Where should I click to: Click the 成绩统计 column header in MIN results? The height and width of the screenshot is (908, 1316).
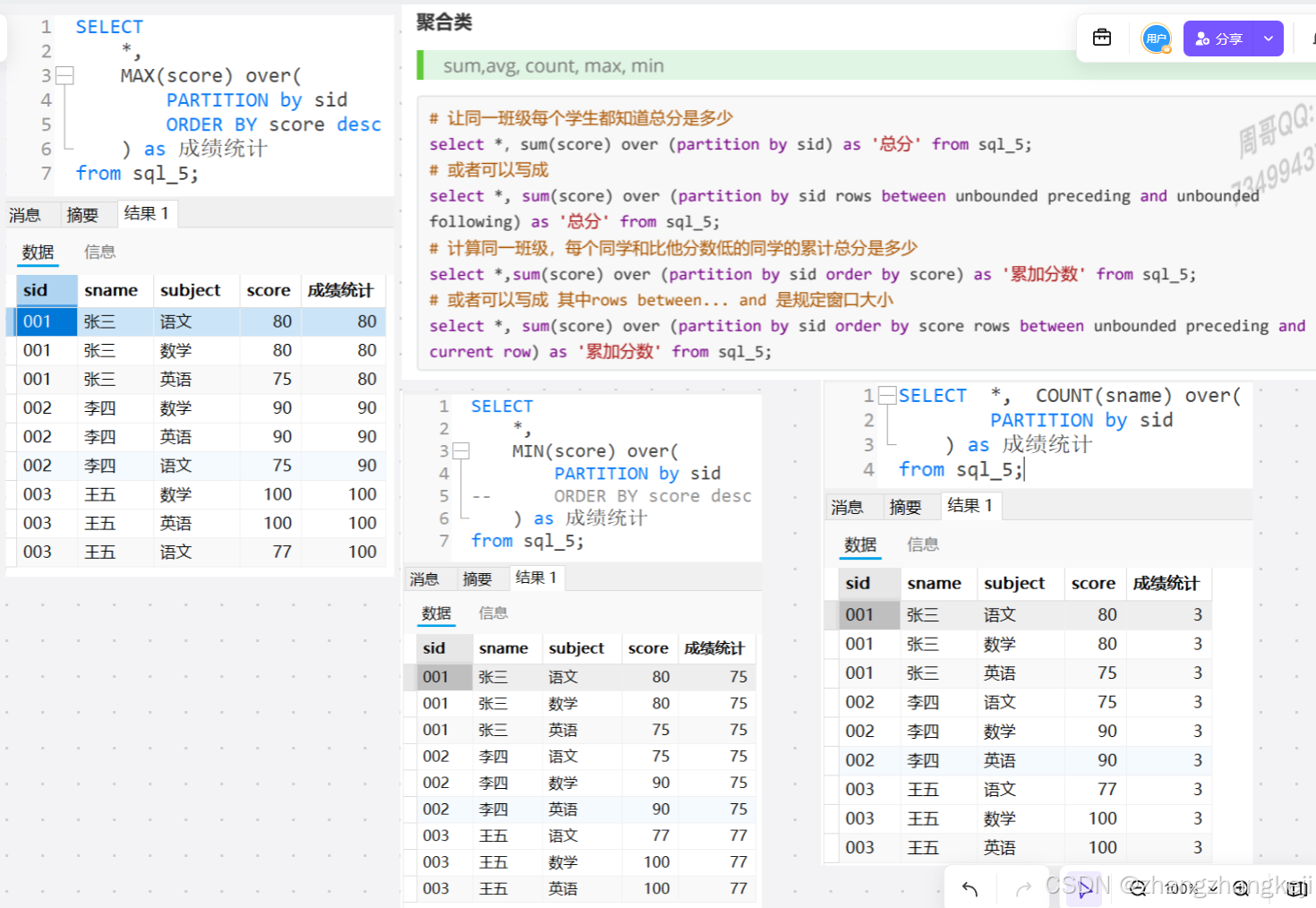pos(716,648)
